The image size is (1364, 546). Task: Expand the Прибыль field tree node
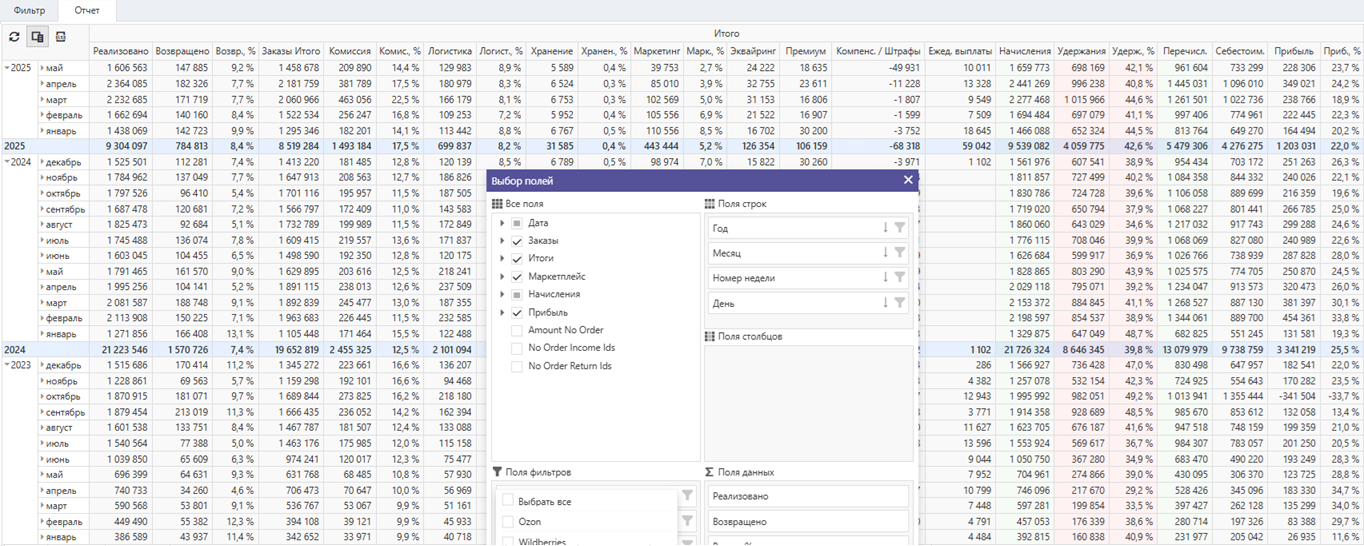tap(502, 313)
